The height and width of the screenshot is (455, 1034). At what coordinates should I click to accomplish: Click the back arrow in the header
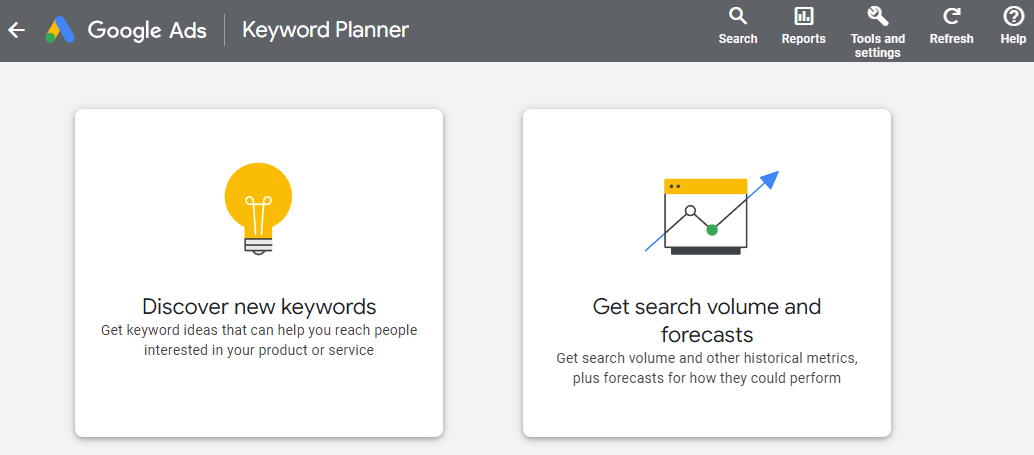click(x=16, y=30)
